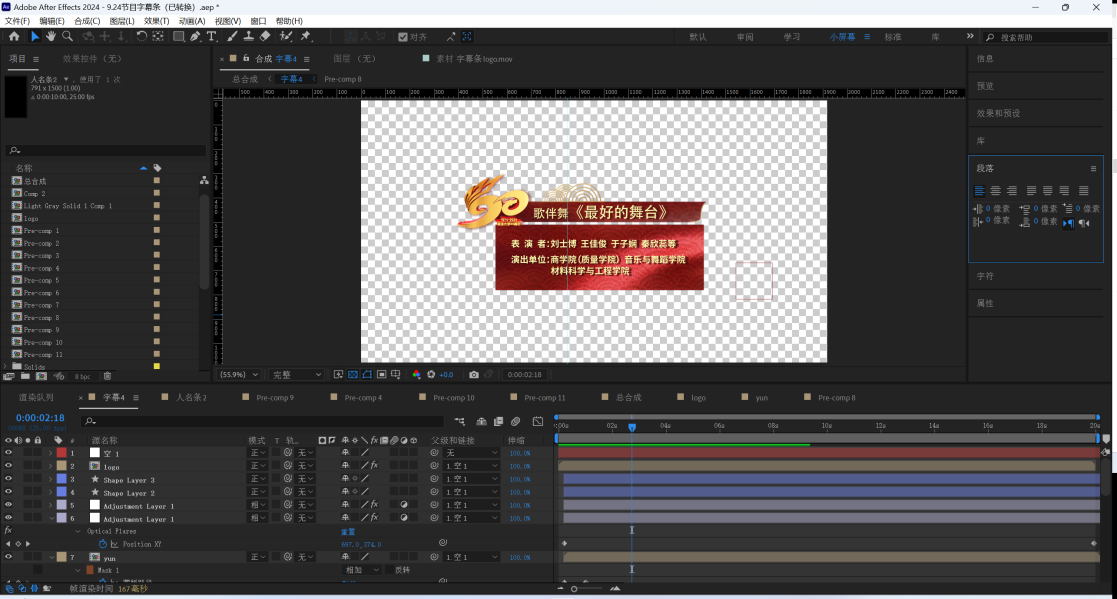Click the snapshot camera icon in viewer
This screenshot has width=1117, height=599.
[474, 375]
